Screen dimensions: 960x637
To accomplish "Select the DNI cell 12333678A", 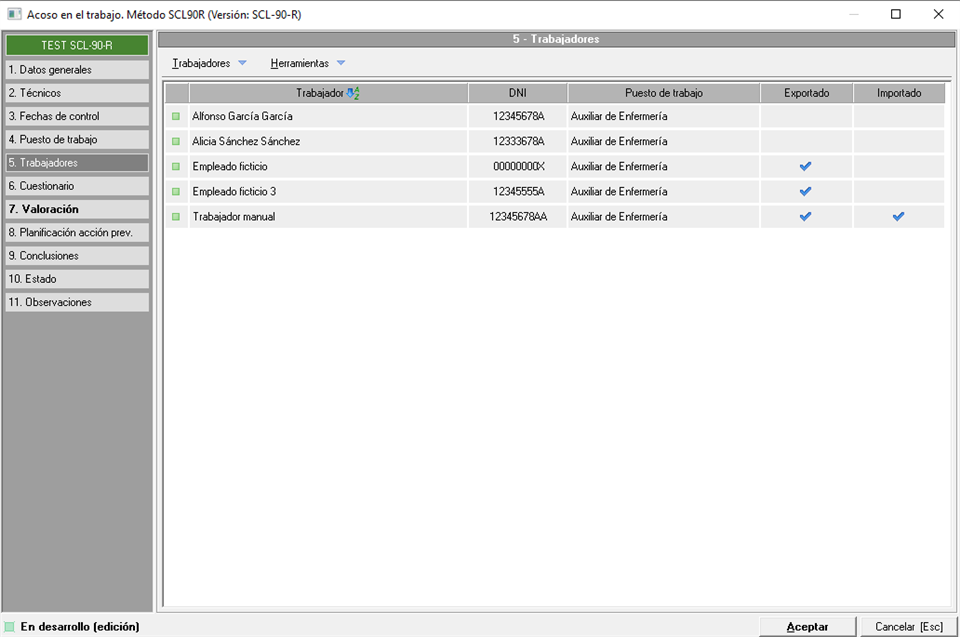I will (518, 142).
